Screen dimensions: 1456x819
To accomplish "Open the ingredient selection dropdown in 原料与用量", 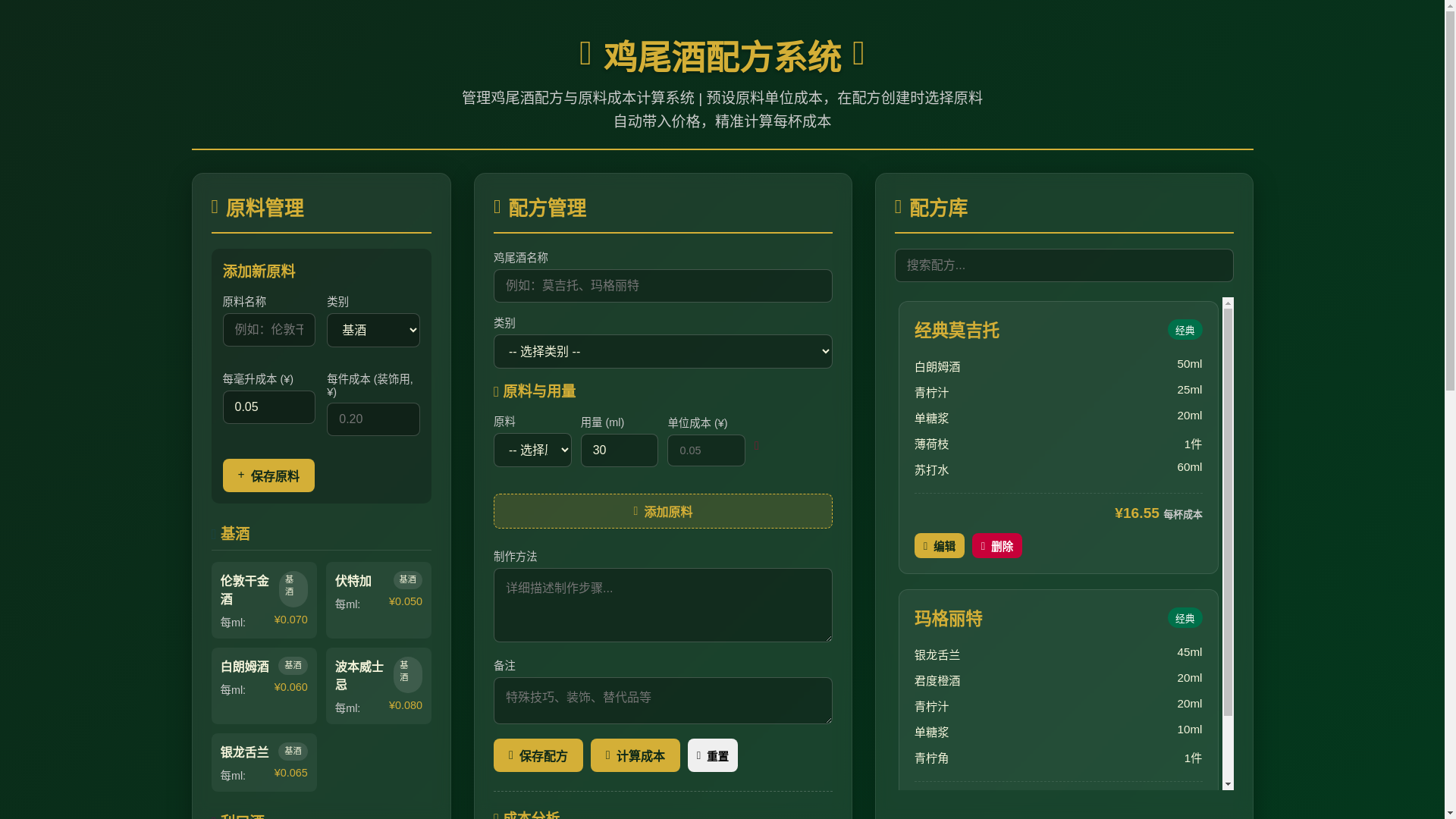I will (x=532, y=450).
